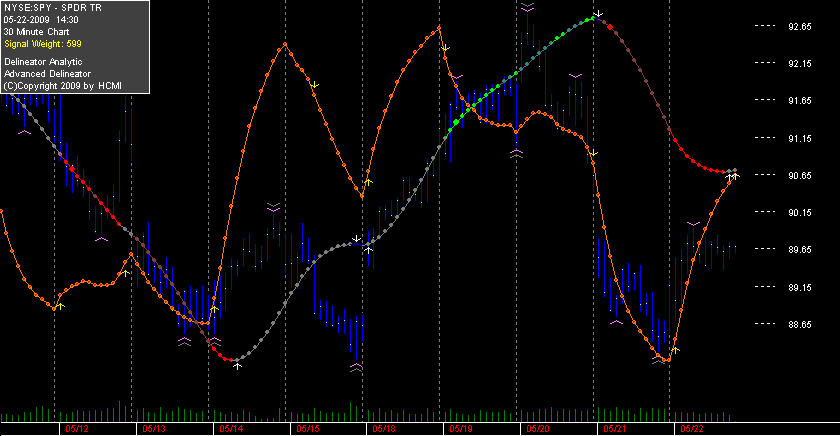This screenshot has height=436, width=840.
Task: Click the 05/22 date label
Action: (x=692, y=429)
